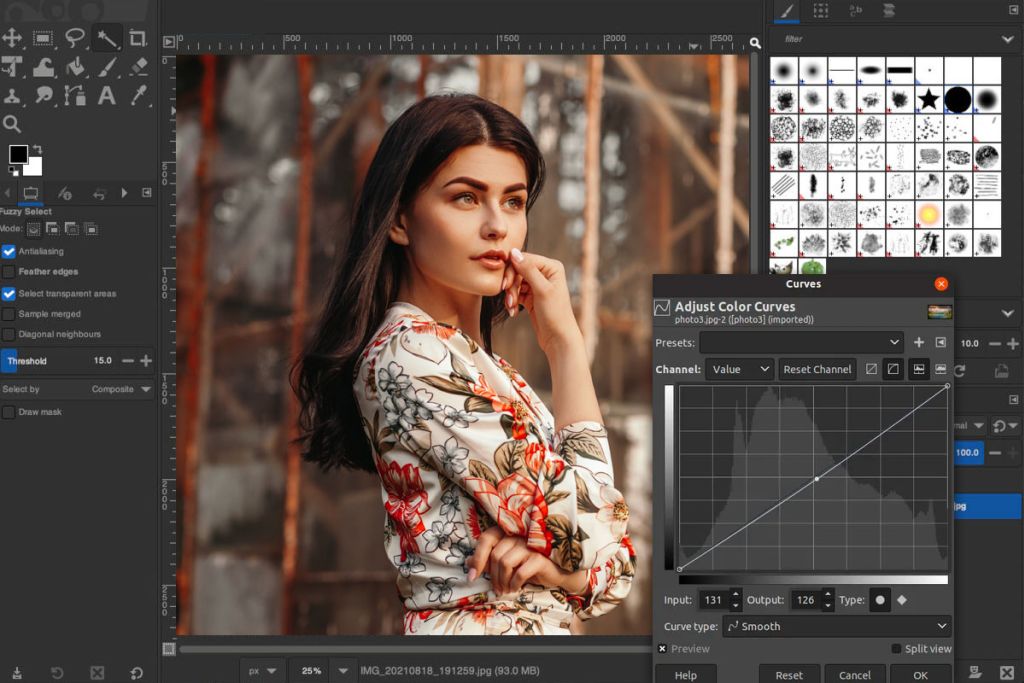Enable Feather edges option
Screen dimensions: 1024x683
point(8,271)
